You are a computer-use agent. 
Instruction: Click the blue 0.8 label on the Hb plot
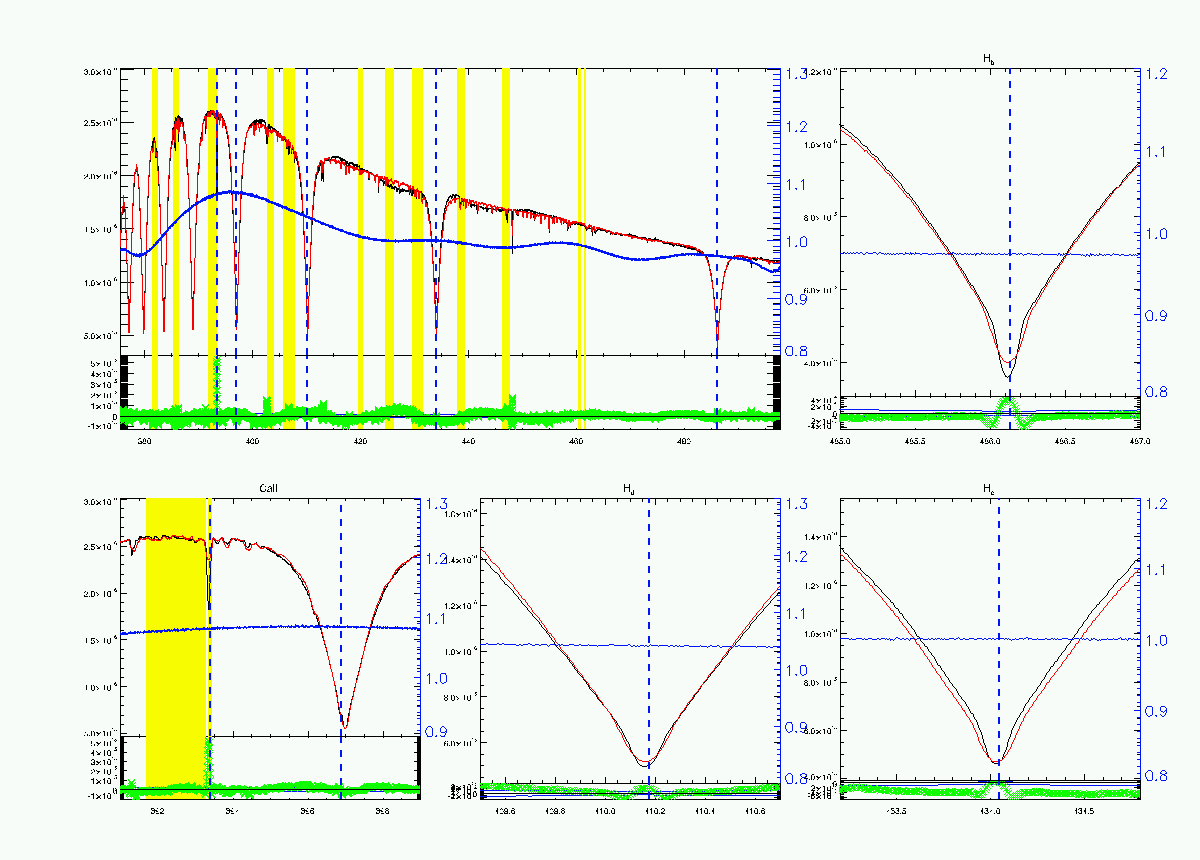[1156, 391]
